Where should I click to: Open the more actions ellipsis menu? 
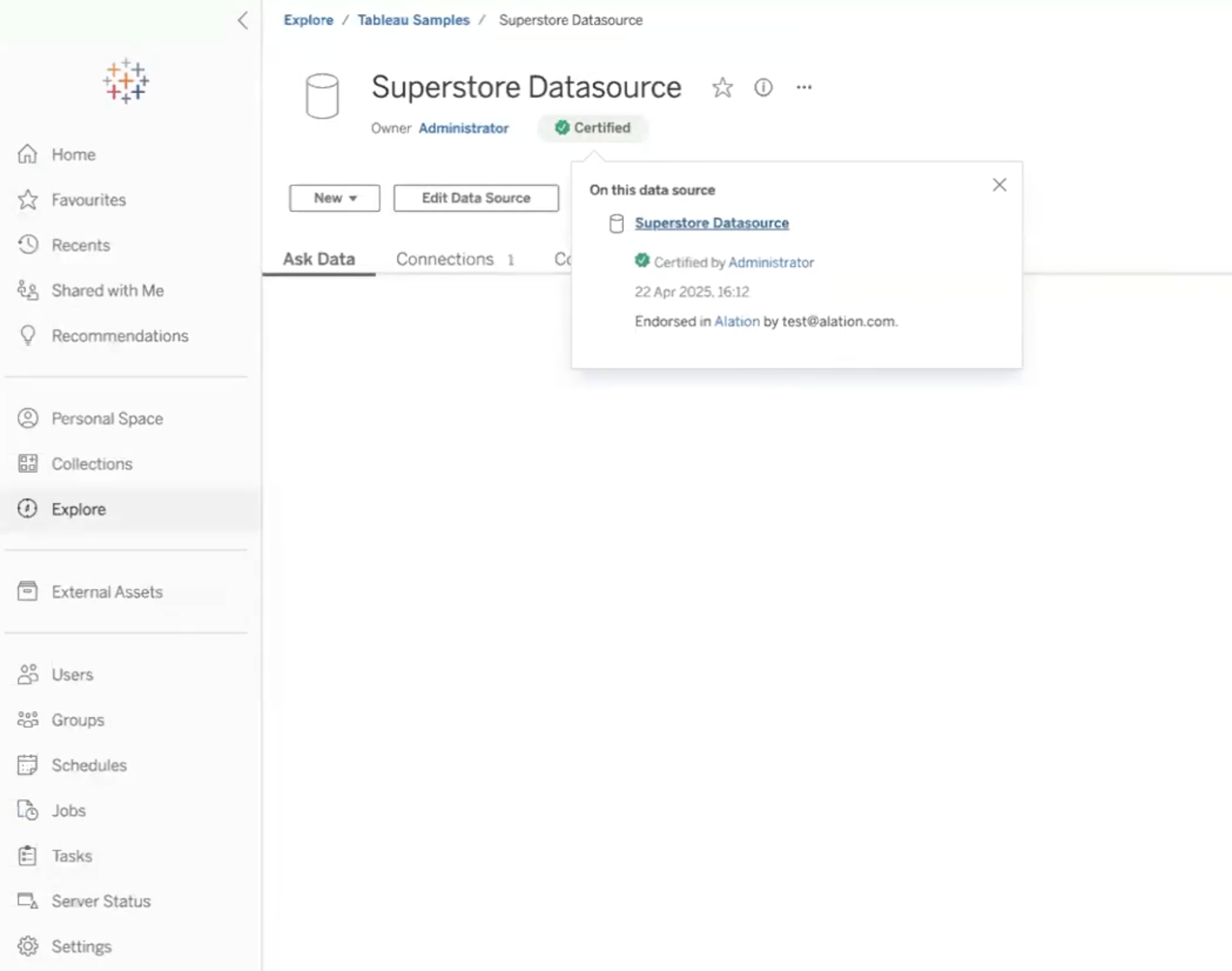[x=804, y=87]
